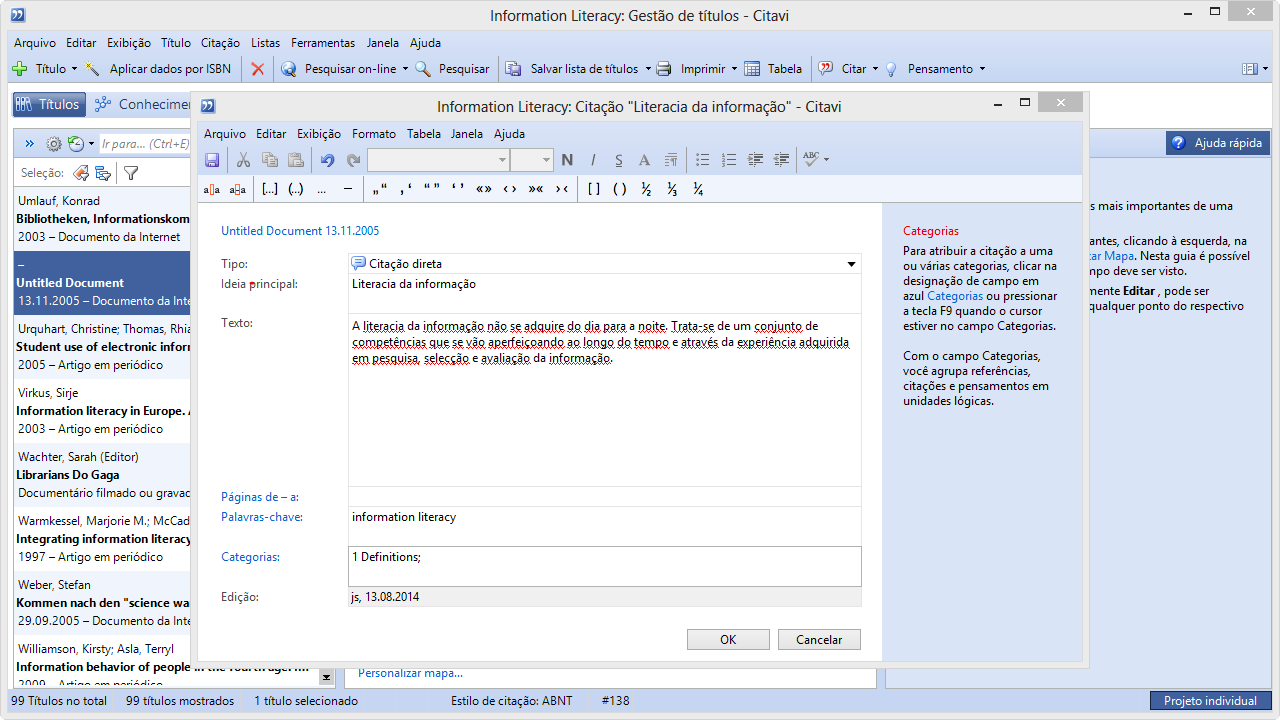Open the Tipo dropdown showing Citação direta
1280x720 pixels.
(852, 264)
